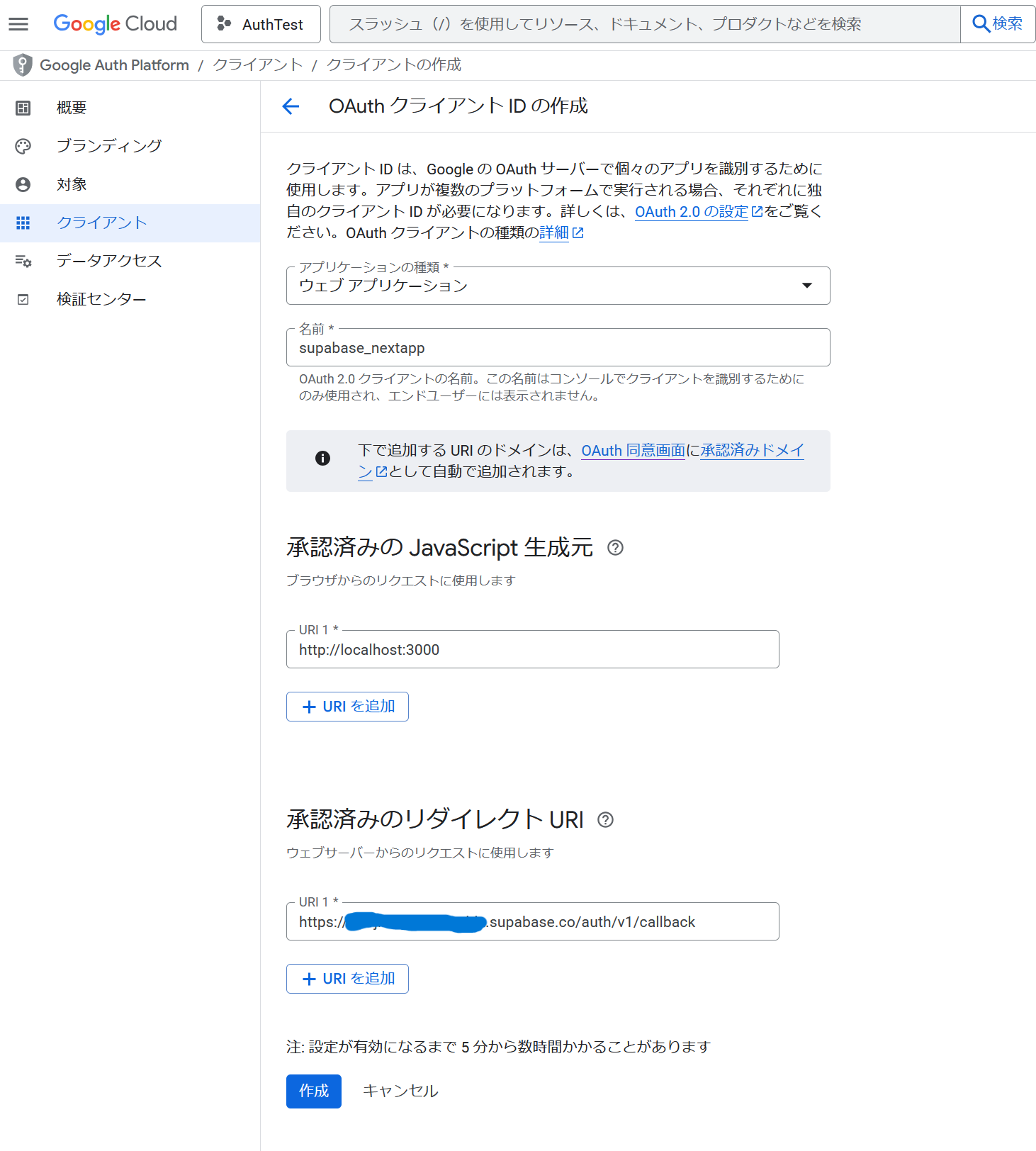Open the 検証センター sidebar item

(130, 299)
